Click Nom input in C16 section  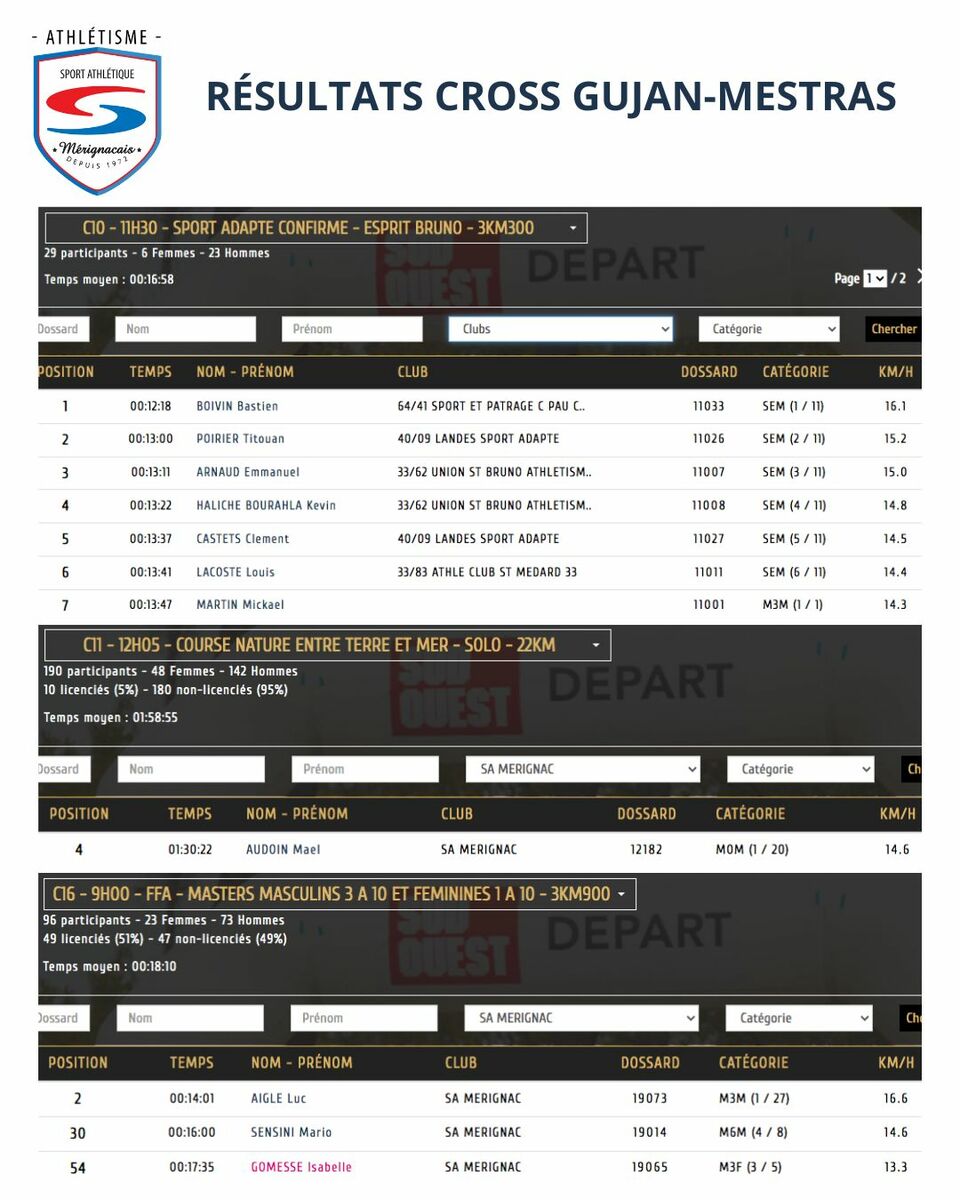[x=190, y=1018]
